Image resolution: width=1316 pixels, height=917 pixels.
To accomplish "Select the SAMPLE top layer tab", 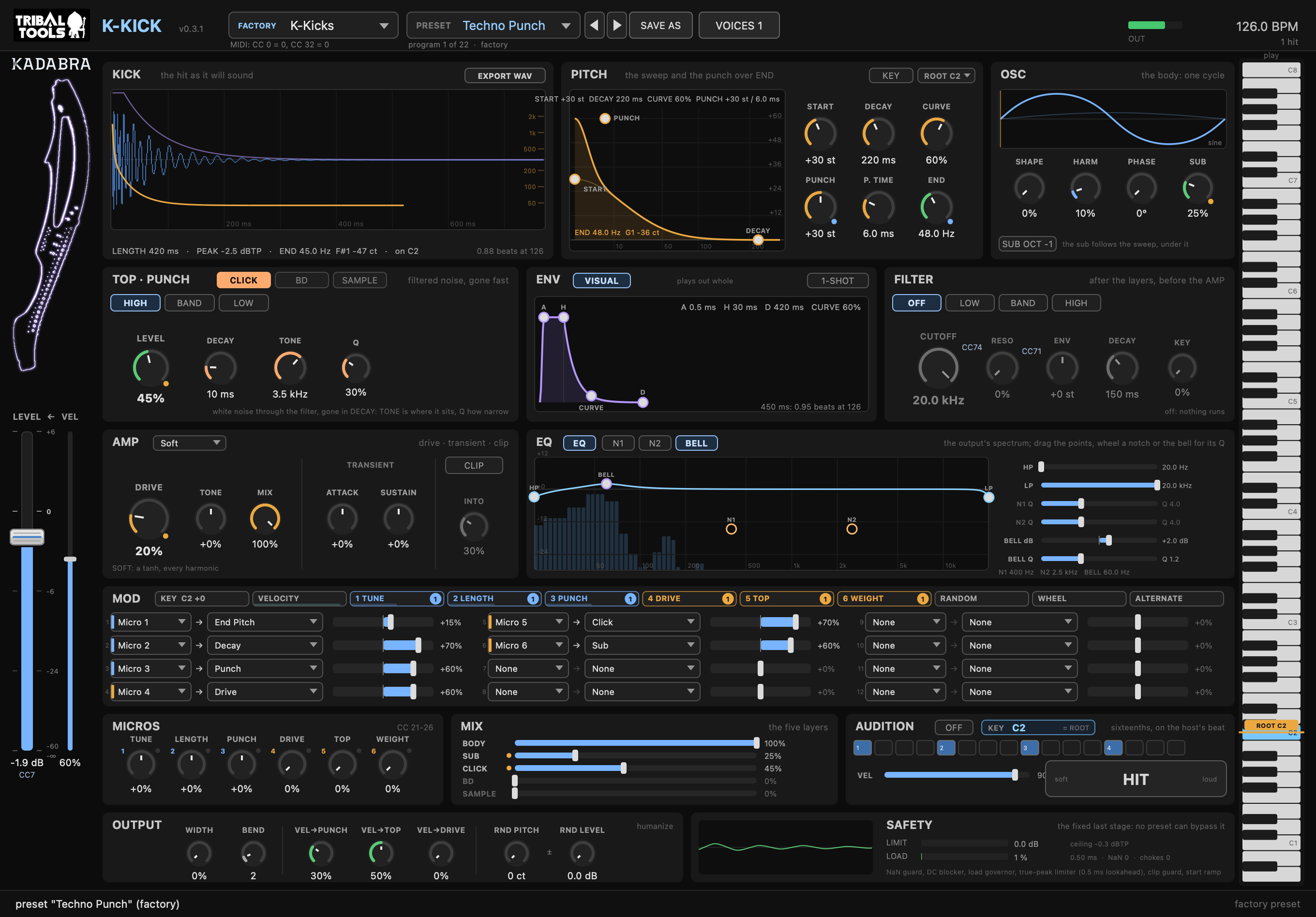I will [359, 280].
